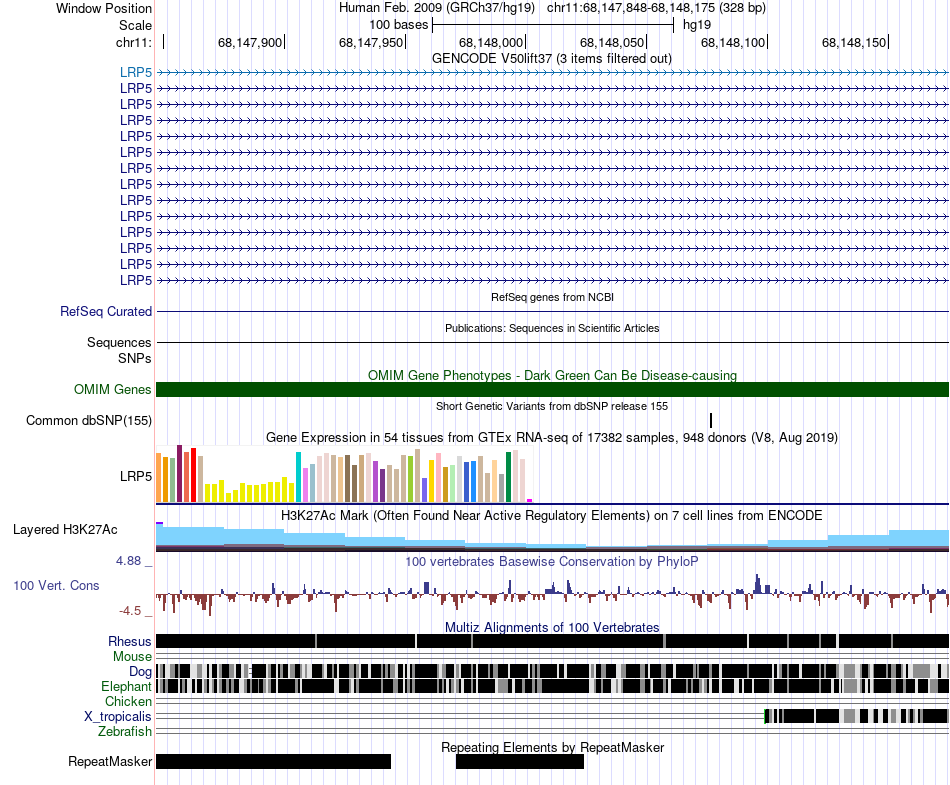Click the Dog alignment label

[140, 671]
